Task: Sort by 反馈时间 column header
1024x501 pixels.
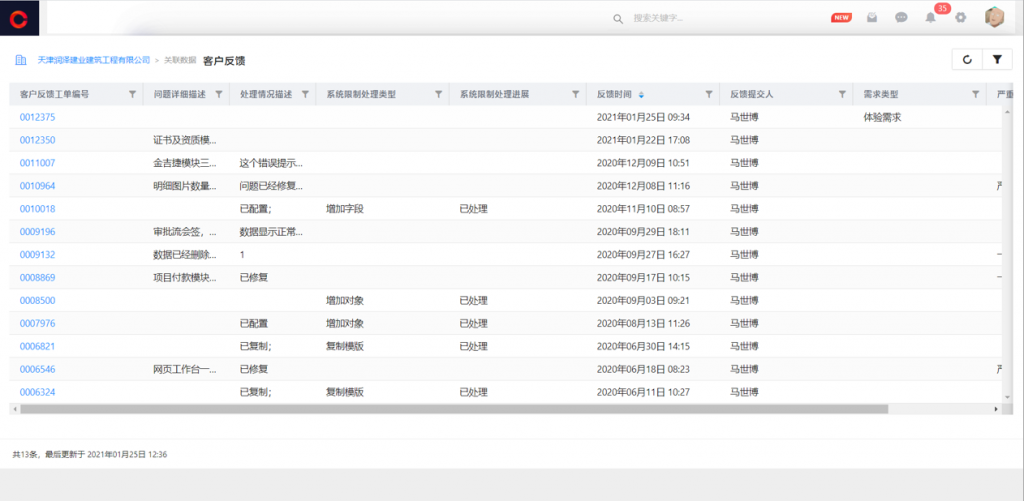Action: (614, 94)
